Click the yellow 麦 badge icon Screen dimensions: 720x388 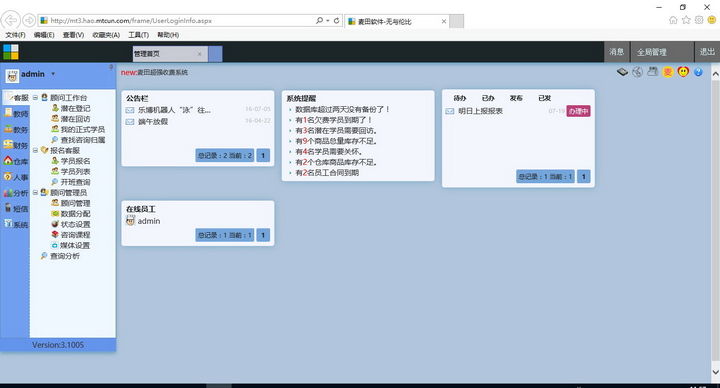[x=668, y=72]
